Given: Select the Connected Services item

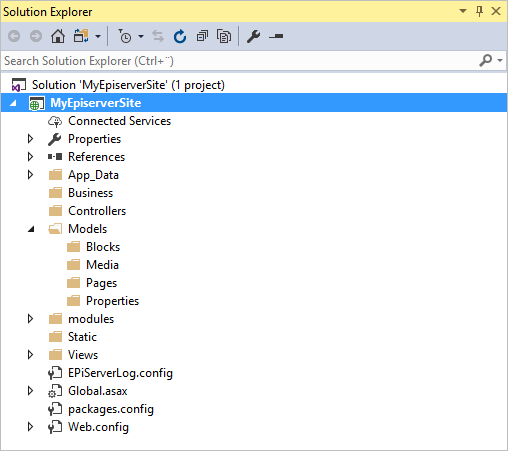Looking at the screenshot, I should click(119, 121).
